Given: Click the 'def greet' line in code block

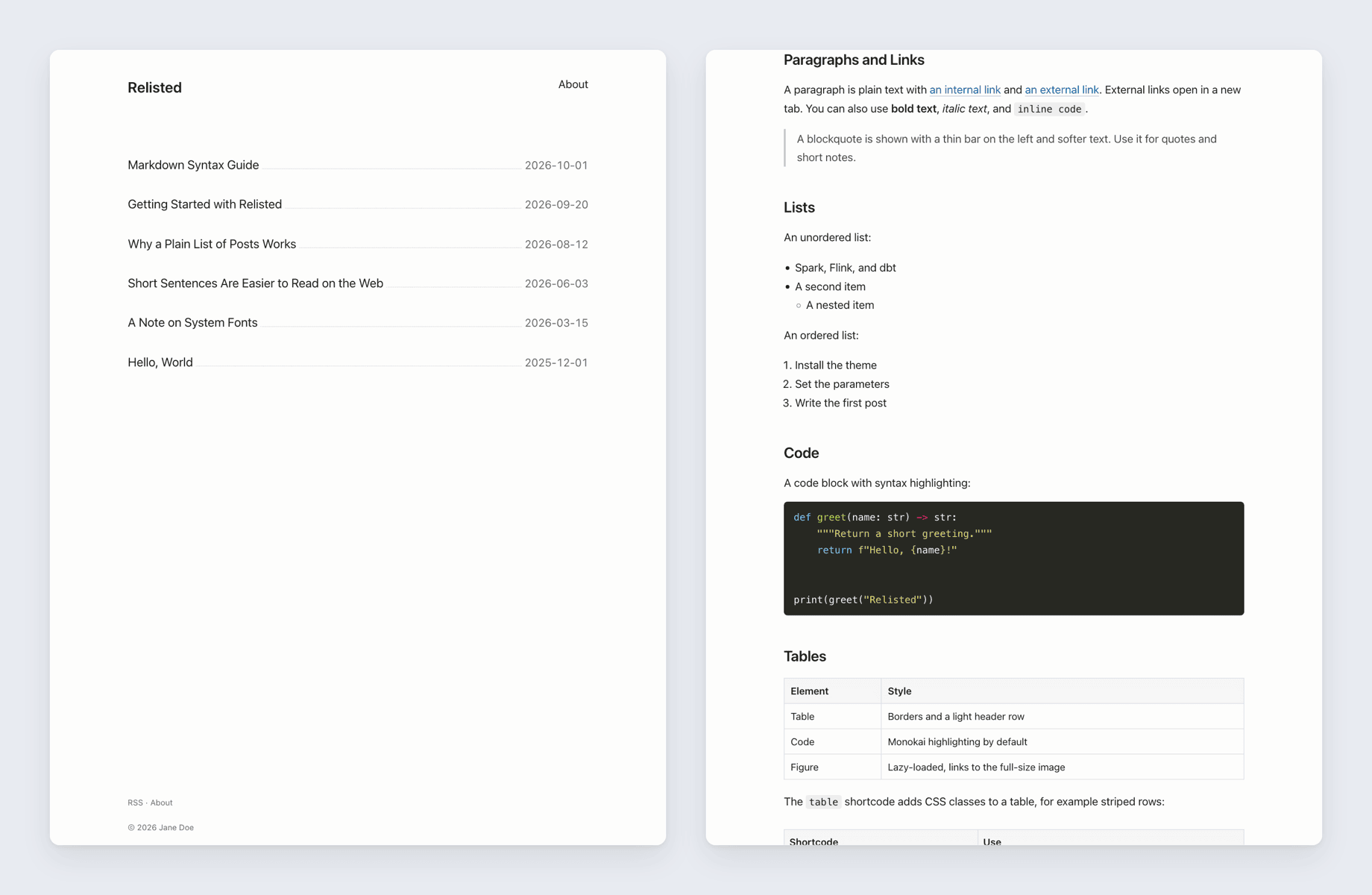Looking at the screenshot, I should click(875, 517).
